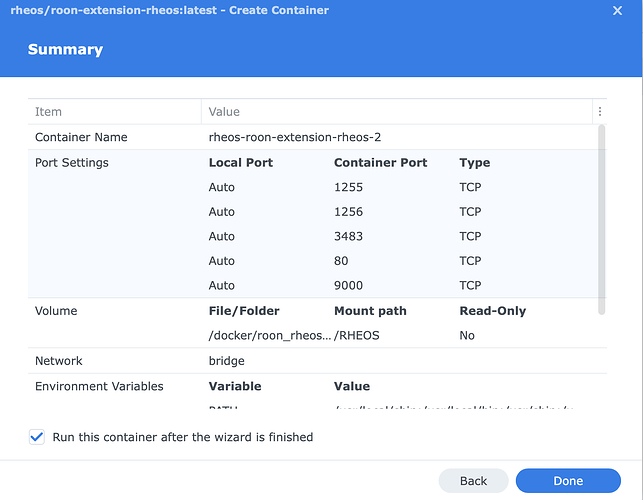This screenshot has height=500, width=643.
Task: Open the table column options menu
Action: pyautogui.click(x=600, y=112)
